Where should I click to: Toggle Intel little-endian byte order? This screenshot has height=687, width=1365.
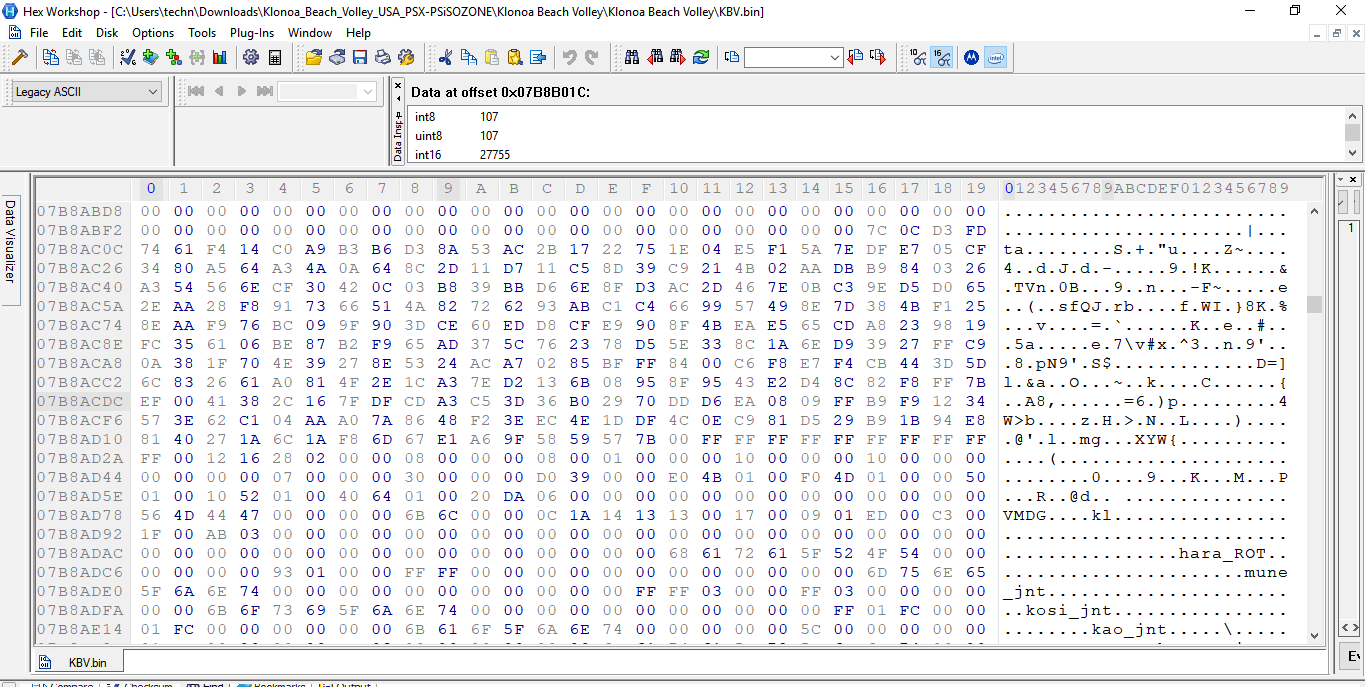pos(995,57)
